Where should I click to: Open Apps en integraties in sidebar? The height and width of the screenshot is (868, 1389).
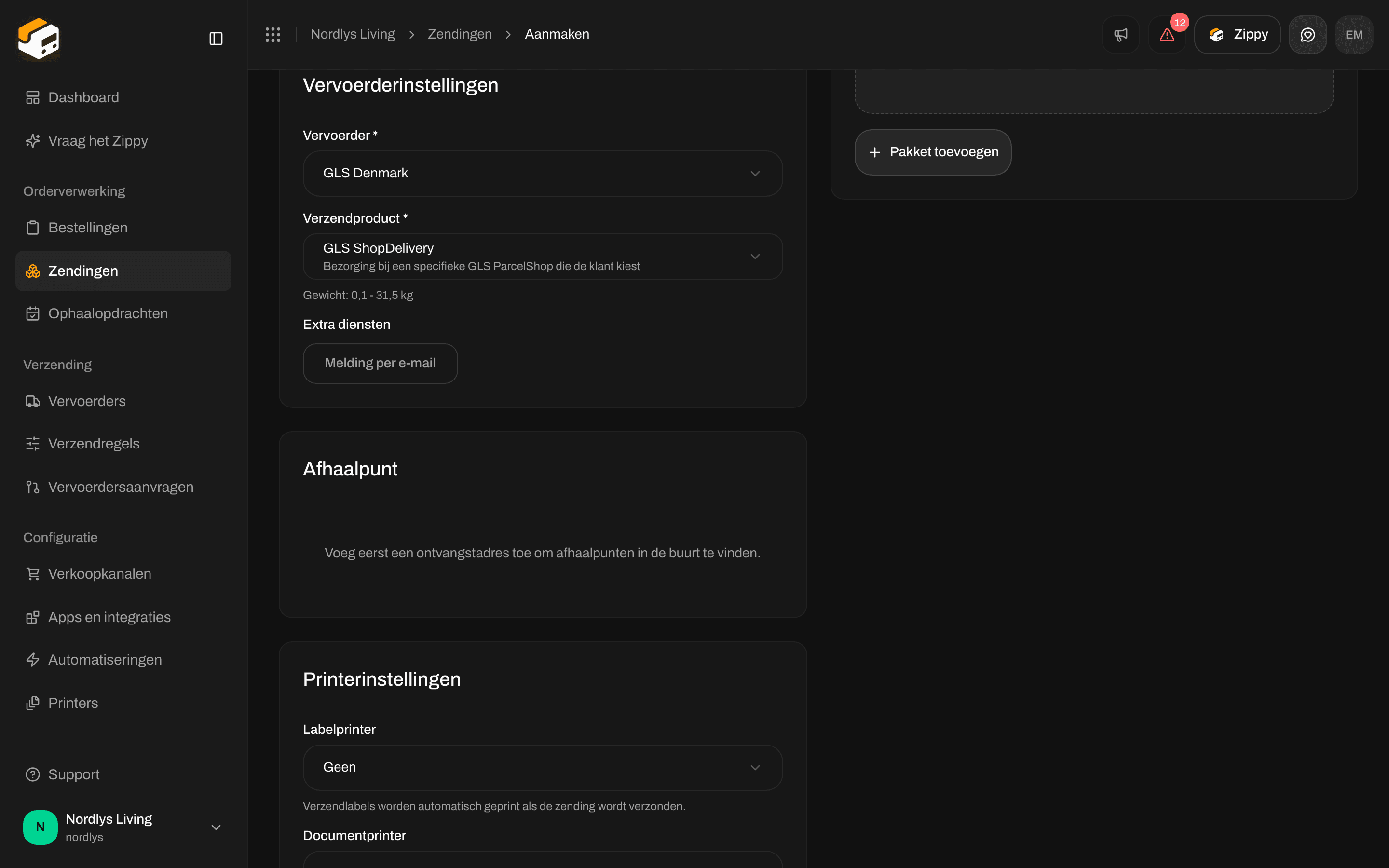click(x=123, y=617)
